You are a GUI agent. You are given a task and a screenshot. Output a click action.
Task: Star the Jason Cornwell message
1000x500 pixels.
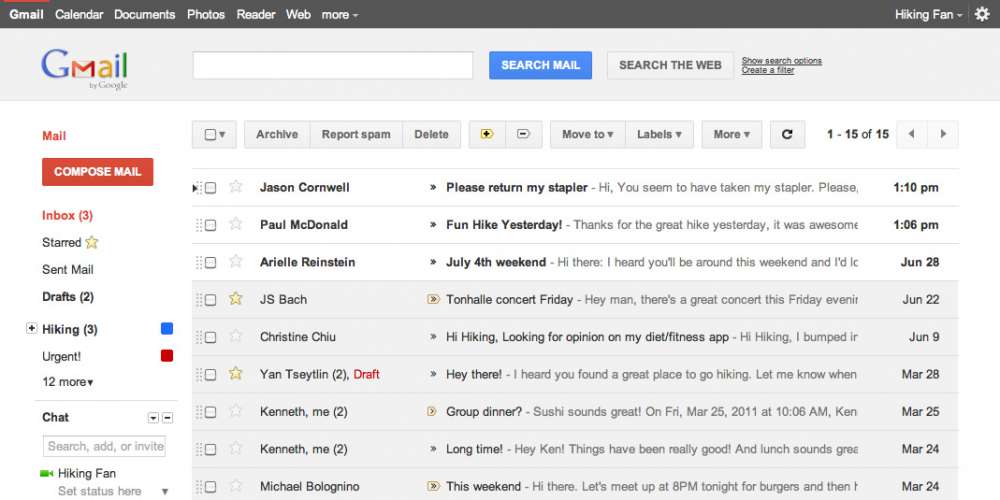[236, 187]
